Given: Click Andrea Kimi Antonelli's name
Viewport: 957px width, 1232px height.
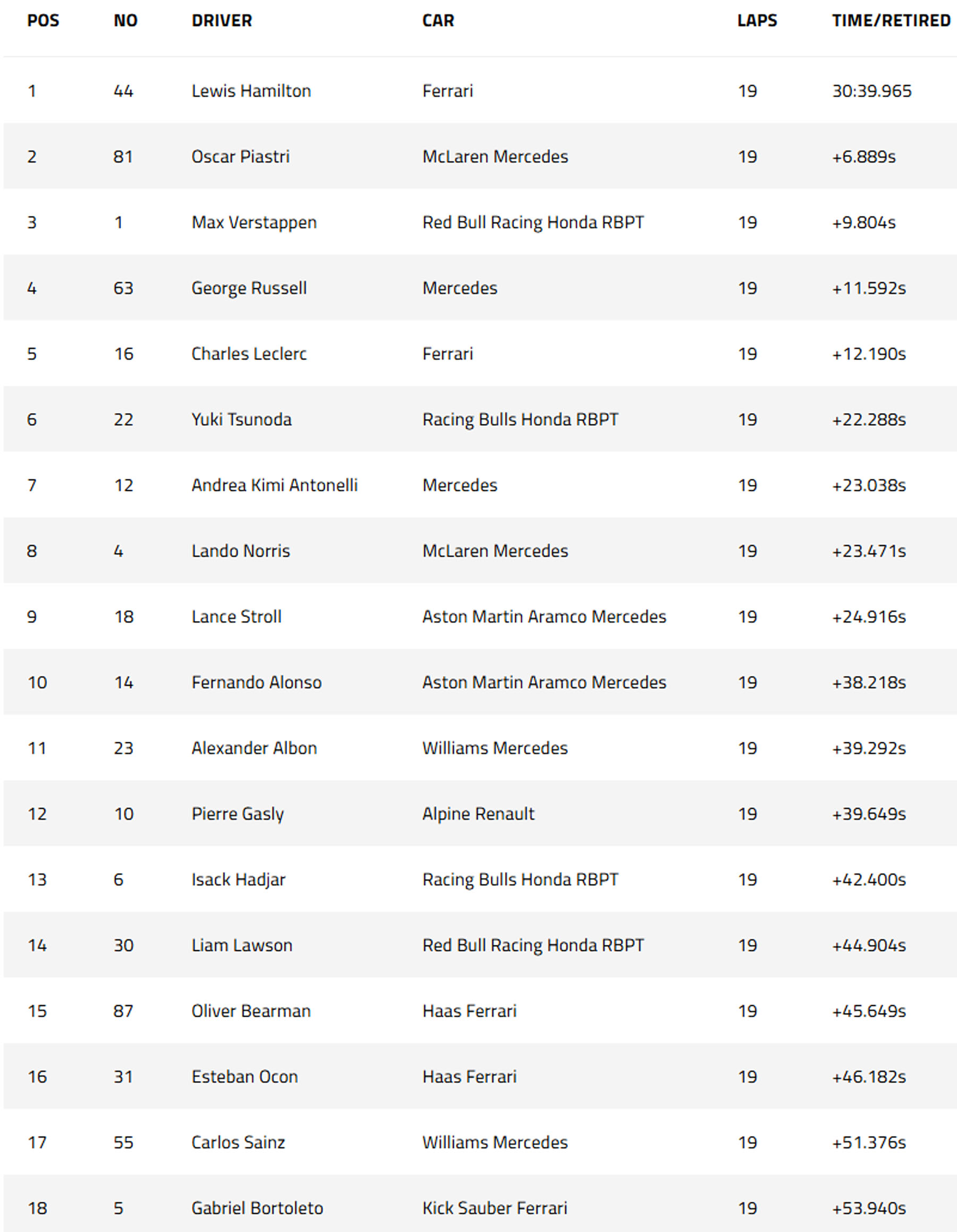Looking at the screenshot, I should [x=275, y=485].
